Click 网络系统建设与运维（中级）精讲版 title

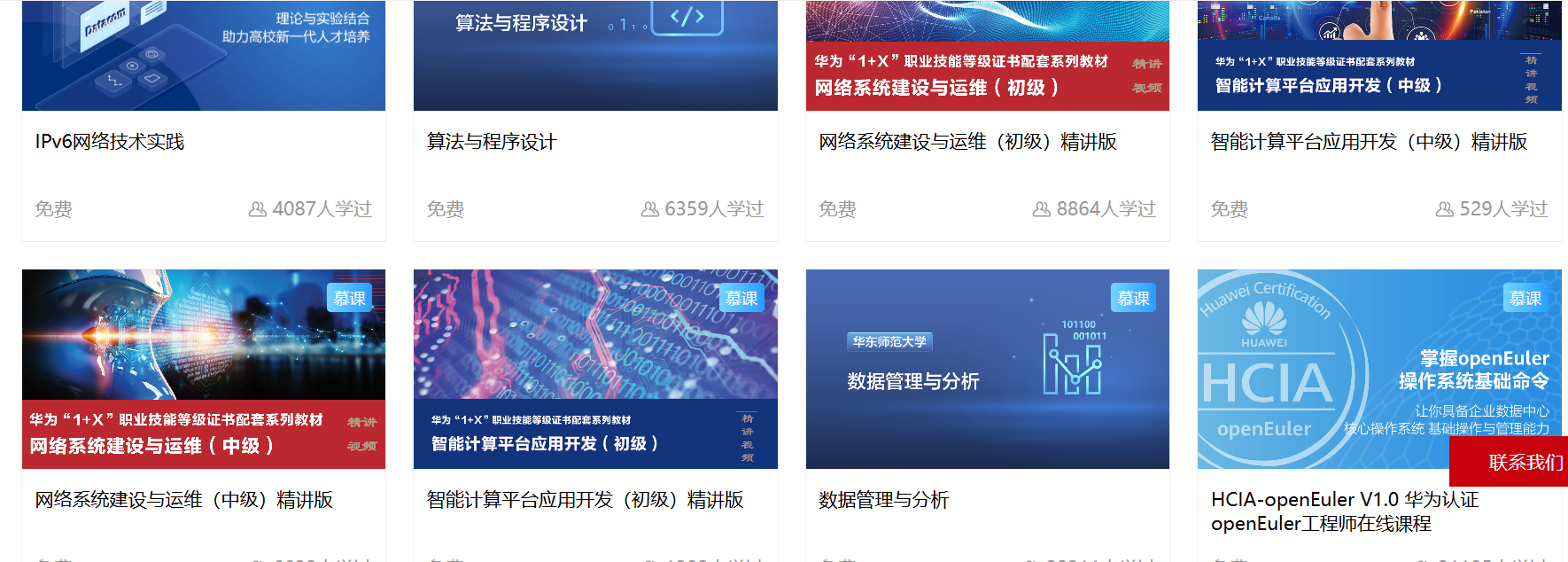click(x=184, y=500)
